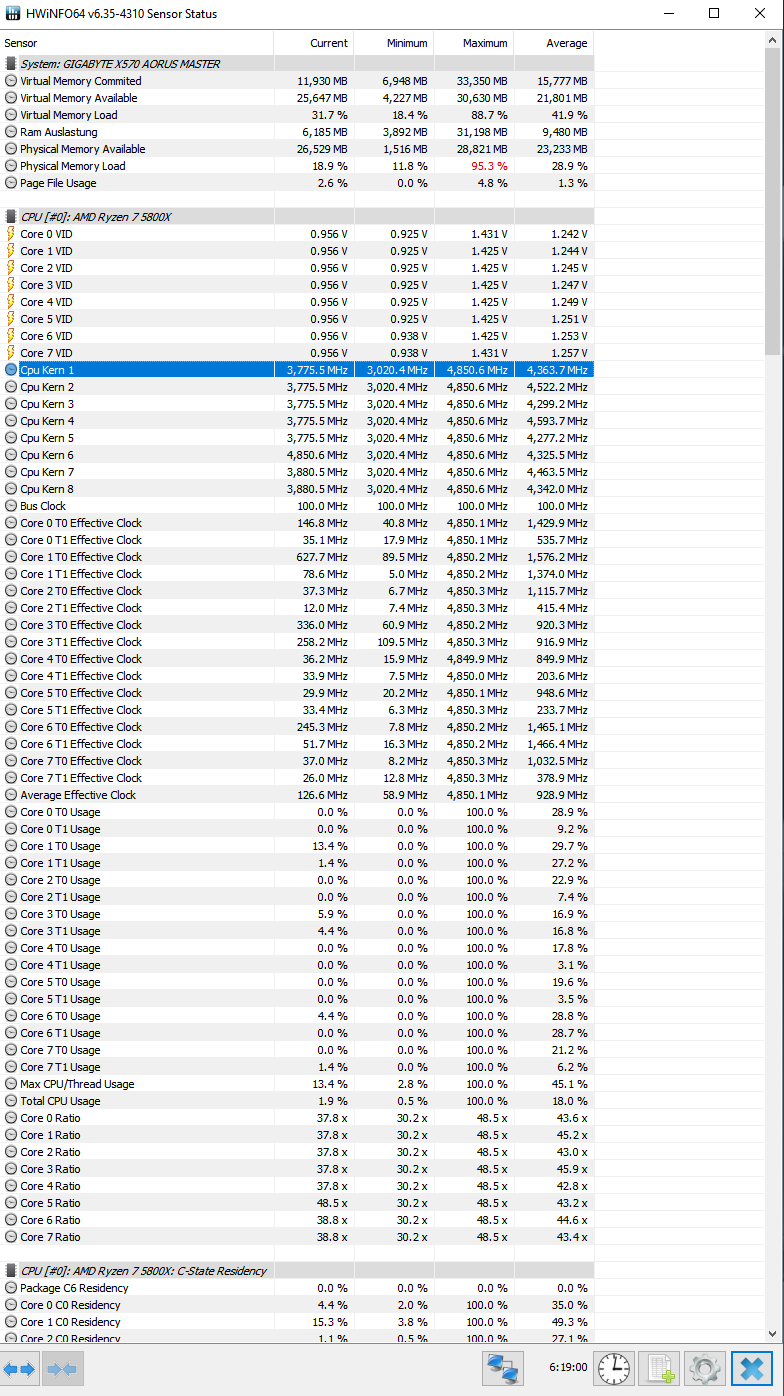
Task: Click the vertical scrollbar thumb
Action: [773, 200]
